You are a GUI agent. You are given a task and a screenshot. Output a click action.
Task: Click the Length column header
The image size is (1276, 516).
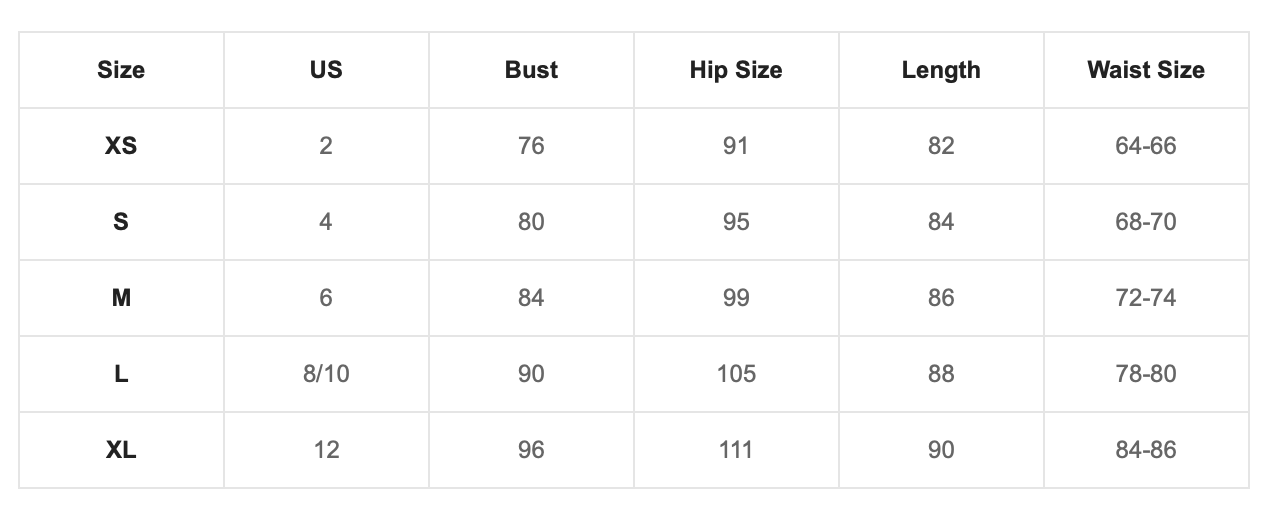click(x=941, y=70)
